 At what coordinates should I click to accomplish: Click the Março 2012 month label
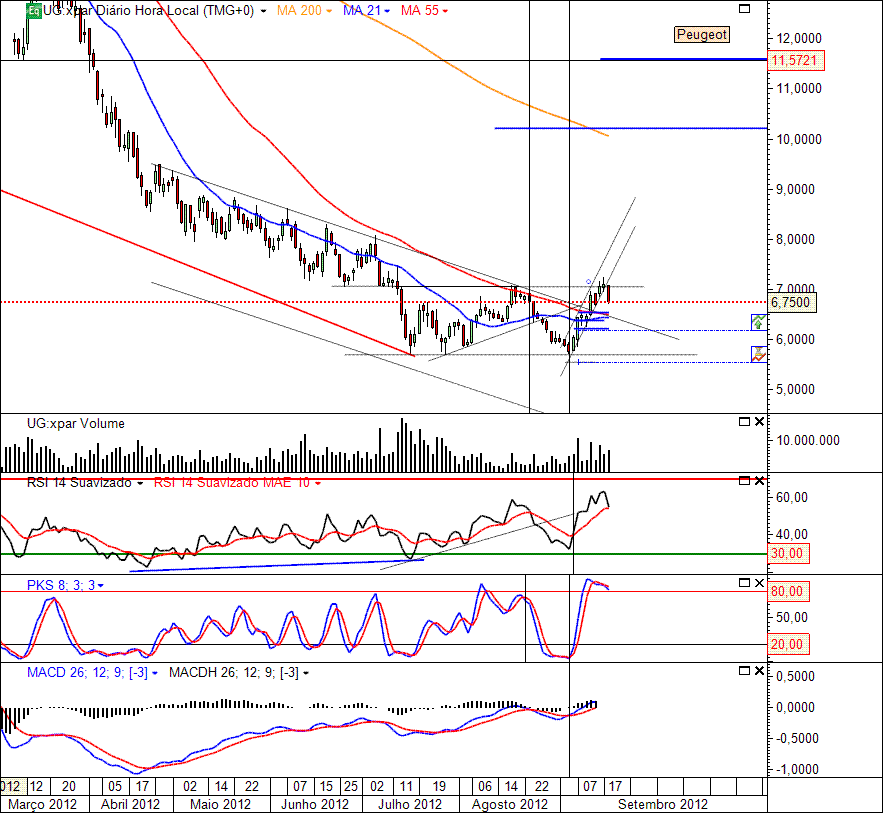(x=42, y=804)
